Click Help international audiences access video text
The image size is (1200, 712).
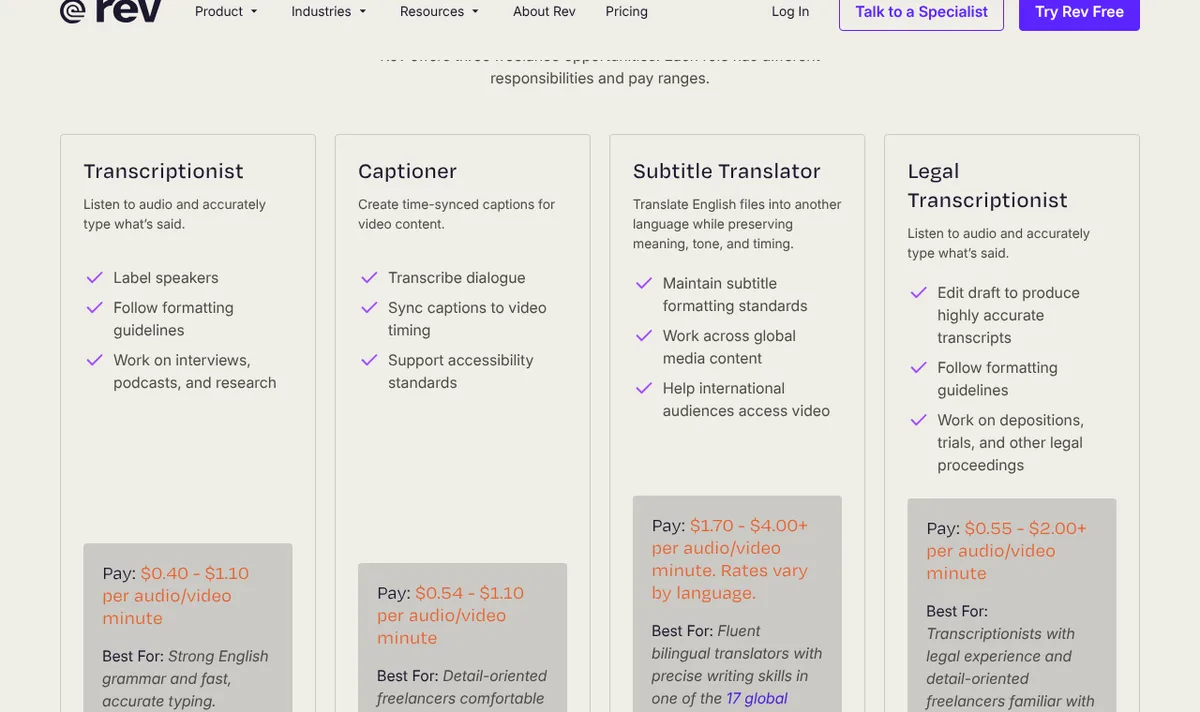746,399
